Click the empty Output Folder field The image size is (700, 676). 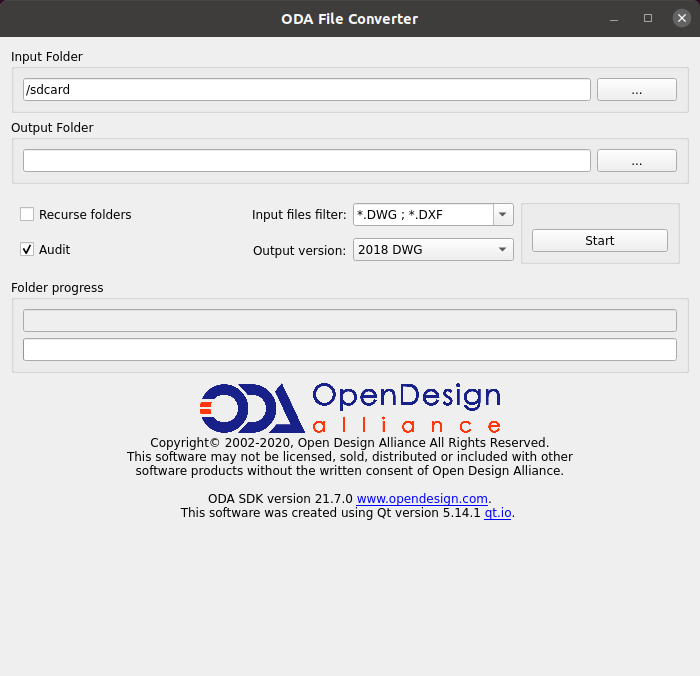(x=307, y=161)
